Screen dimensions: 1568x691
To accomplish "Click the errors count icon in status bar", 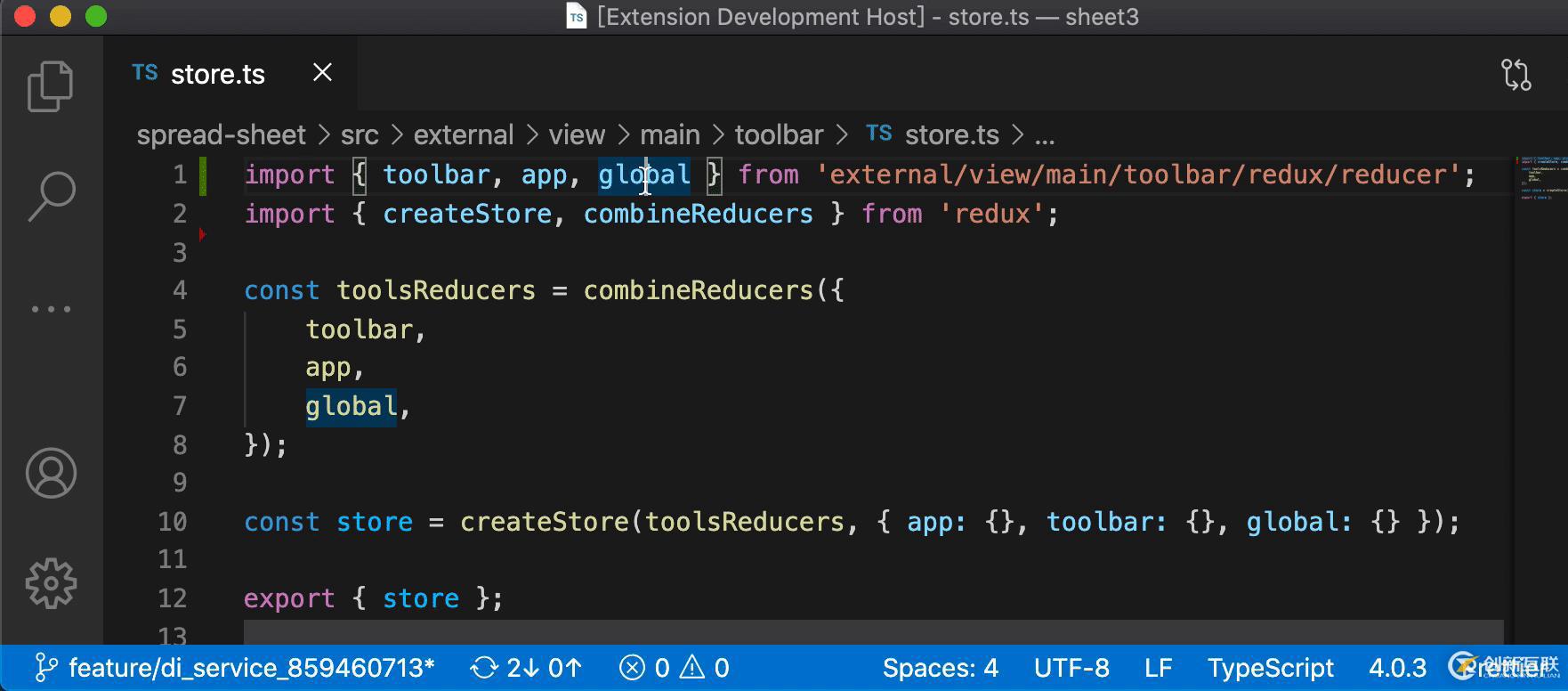I will point(632,668).
